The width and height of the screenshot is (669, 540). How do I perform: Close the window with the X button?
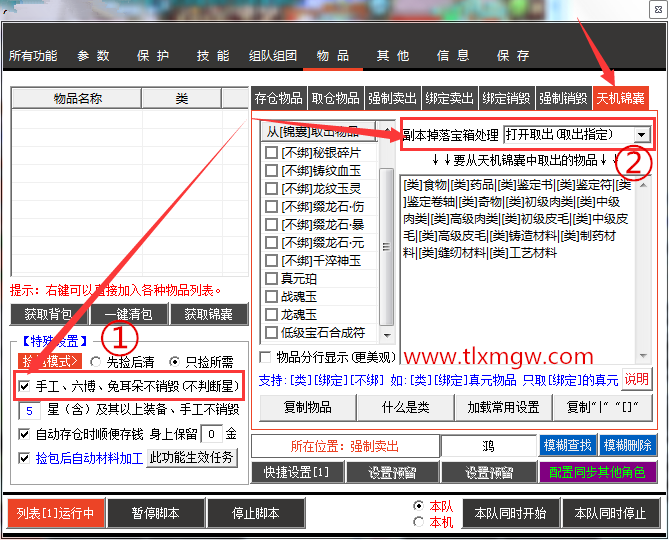658,9
